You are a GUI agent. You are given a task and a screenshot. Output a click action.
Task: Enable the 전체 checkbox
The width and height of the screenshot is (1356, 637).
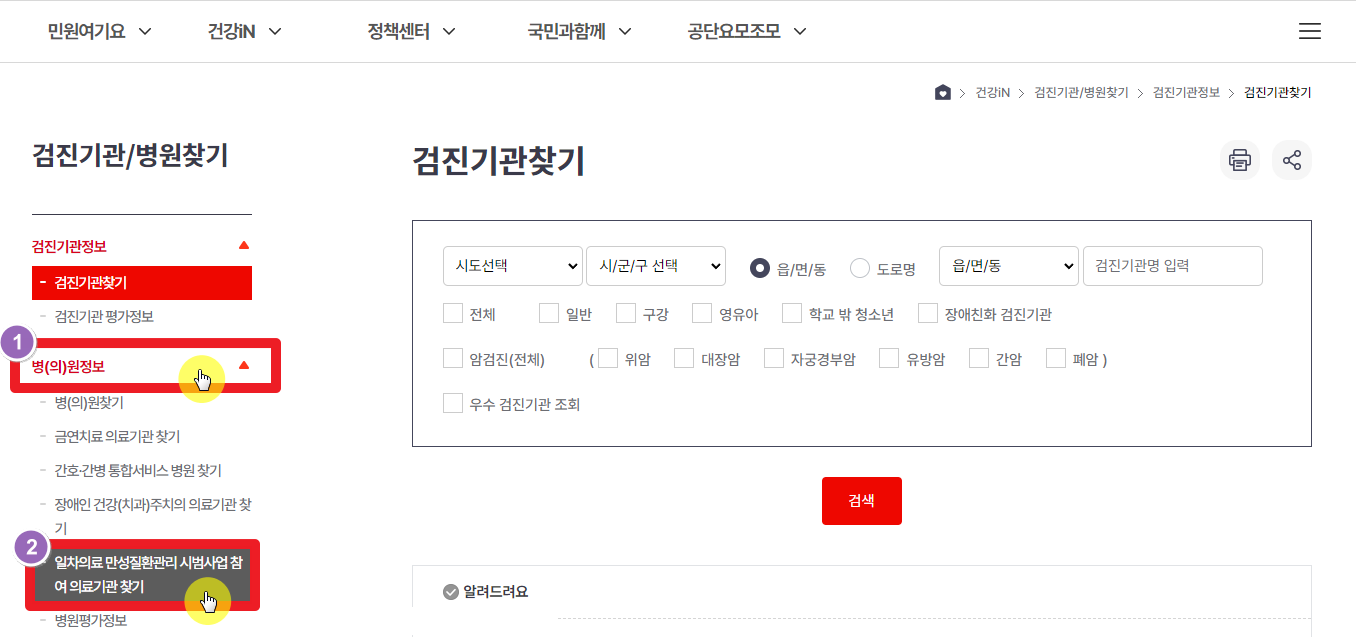point(452,313)
